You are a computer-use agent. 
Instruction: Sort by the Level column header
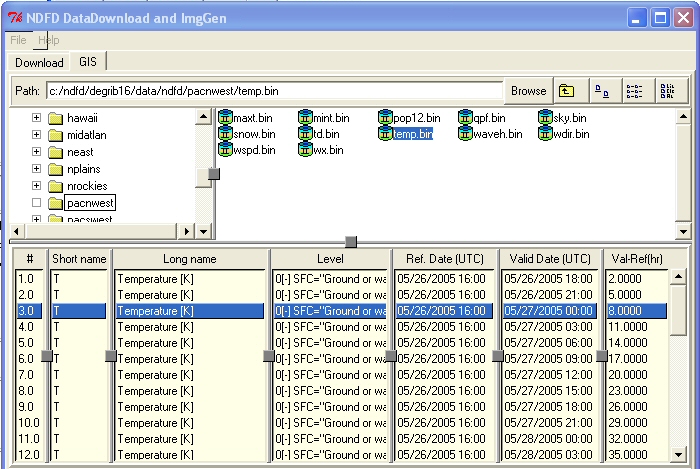click(x=330, y=259)
